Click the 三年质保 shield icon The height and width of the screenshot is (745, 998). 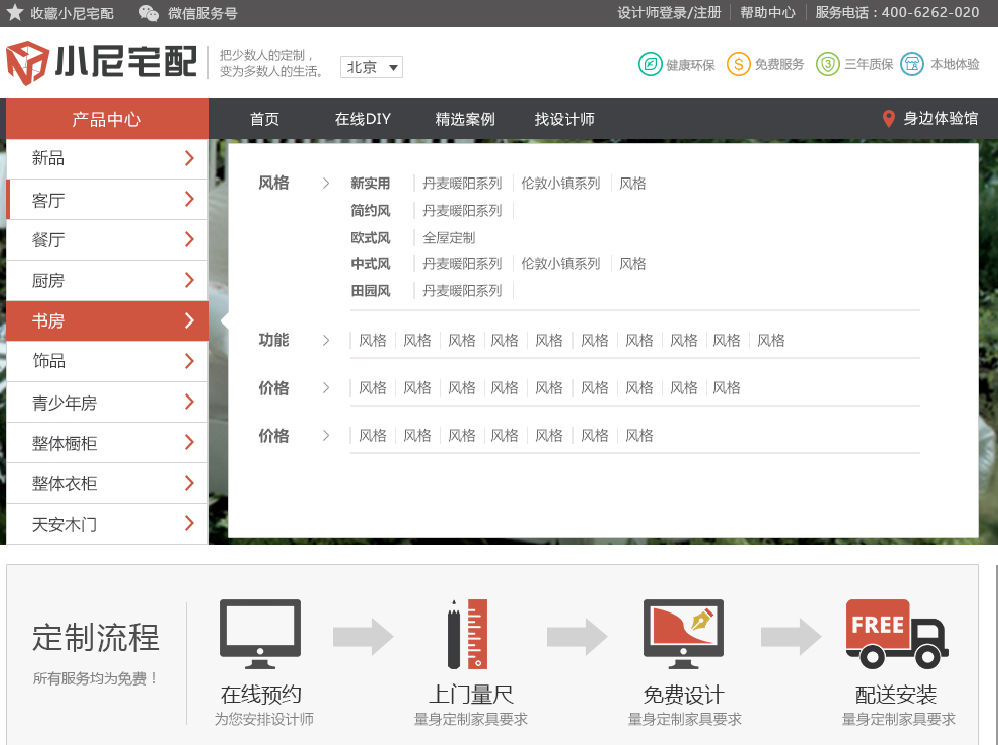(827, 64)
